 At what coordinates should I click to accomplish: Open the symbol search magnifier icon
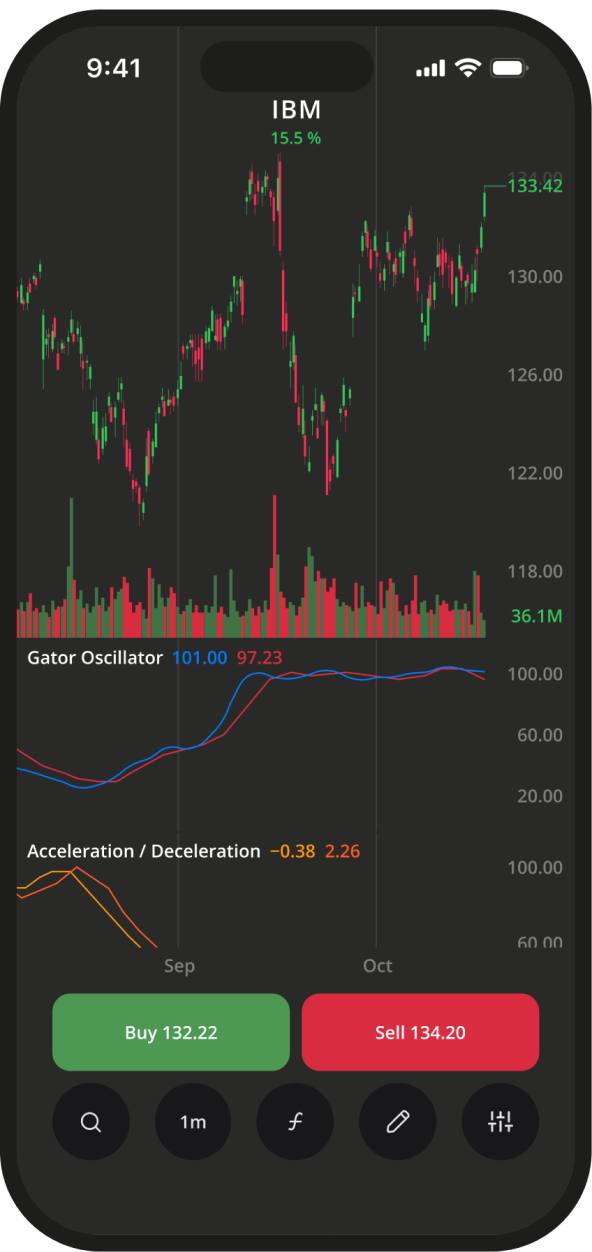click(91, 1122)
